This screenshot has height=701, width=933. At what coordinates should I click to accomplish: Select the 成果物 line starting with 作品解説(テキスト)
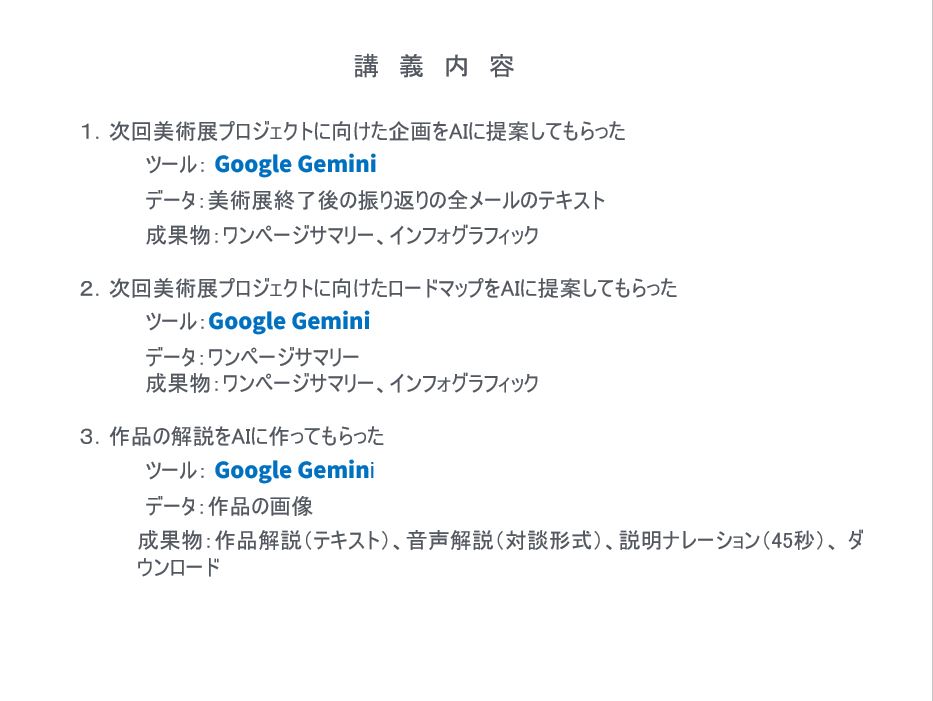coord(500,542)
